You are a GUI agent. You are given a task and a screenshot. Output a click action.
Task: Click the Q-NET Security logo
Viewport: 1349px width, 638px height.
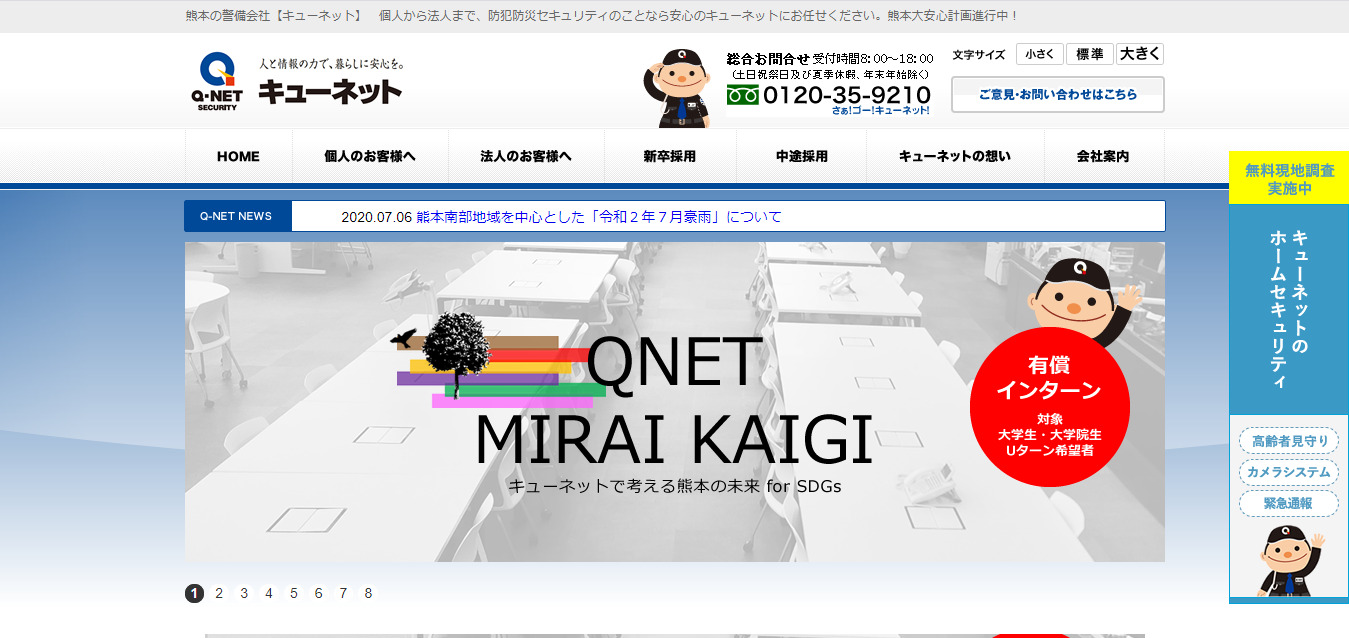[x=216, y=81]
